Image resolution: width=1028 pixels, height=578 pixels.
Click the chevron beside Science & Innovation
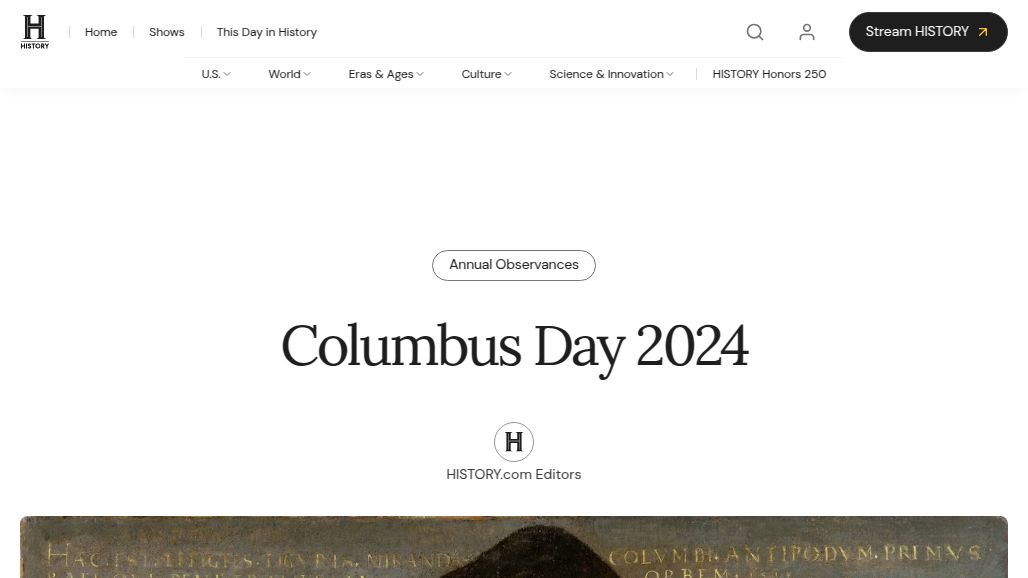pos(669,74)
